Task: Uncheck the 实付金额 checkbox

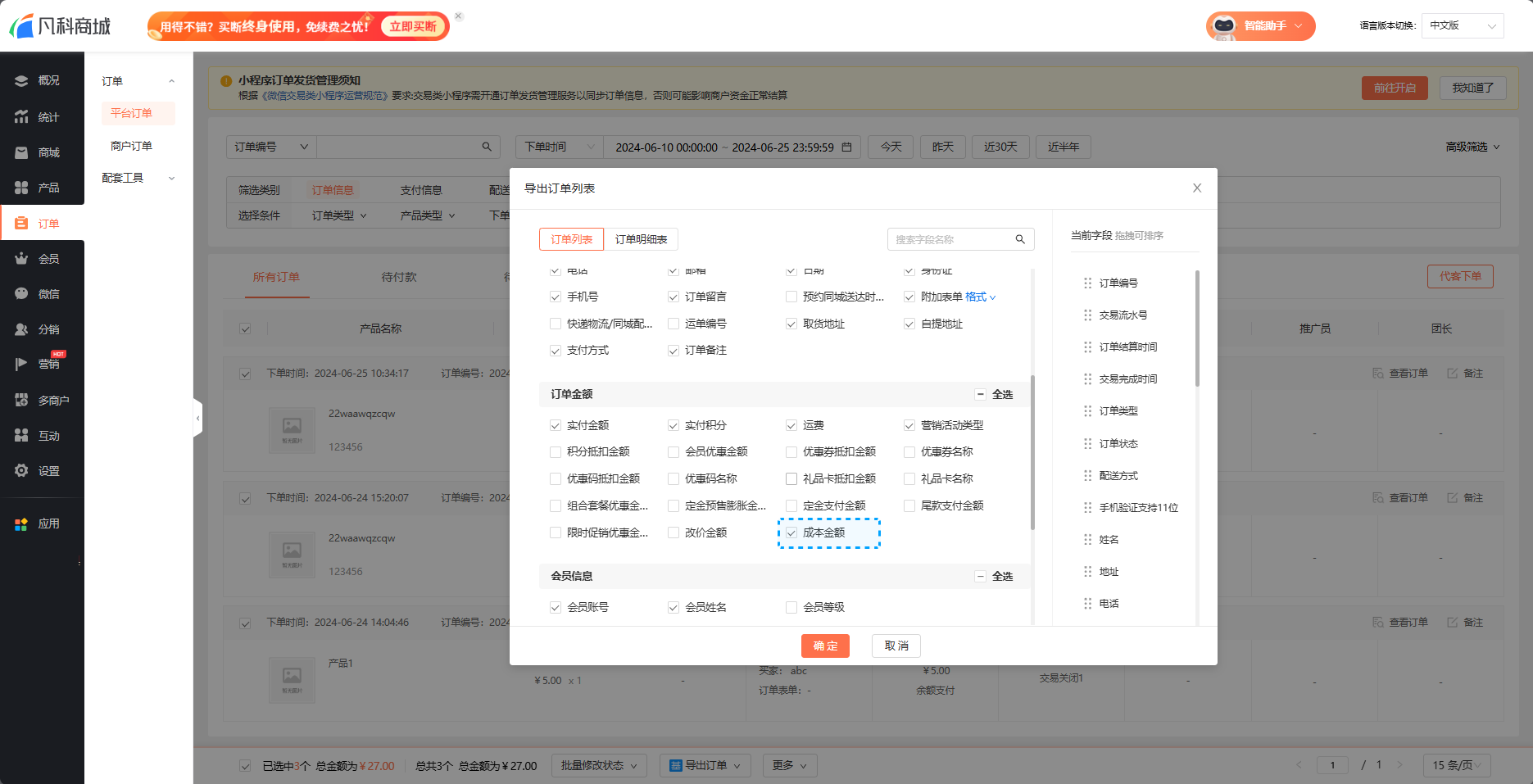Action: (556, 425)
